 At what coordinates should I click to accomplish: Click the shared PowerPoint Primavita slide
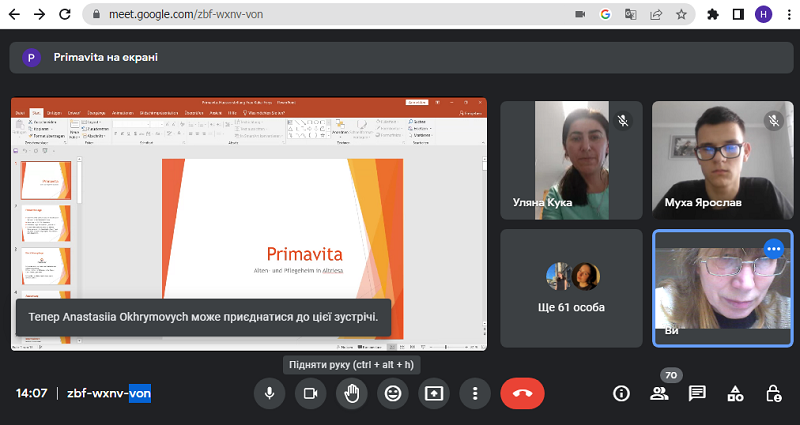283,248
